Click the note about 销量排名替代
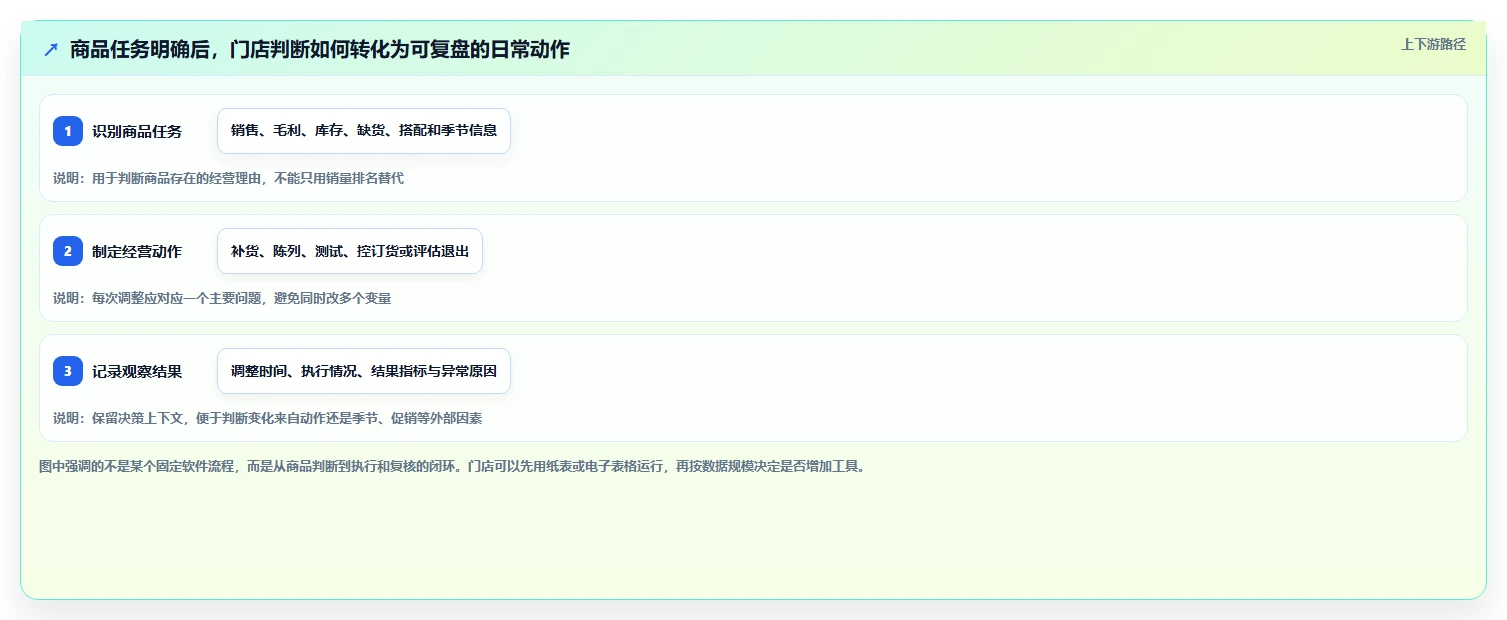The width and height of the screenshot is (1507, 620). click(x=228, y=178)
